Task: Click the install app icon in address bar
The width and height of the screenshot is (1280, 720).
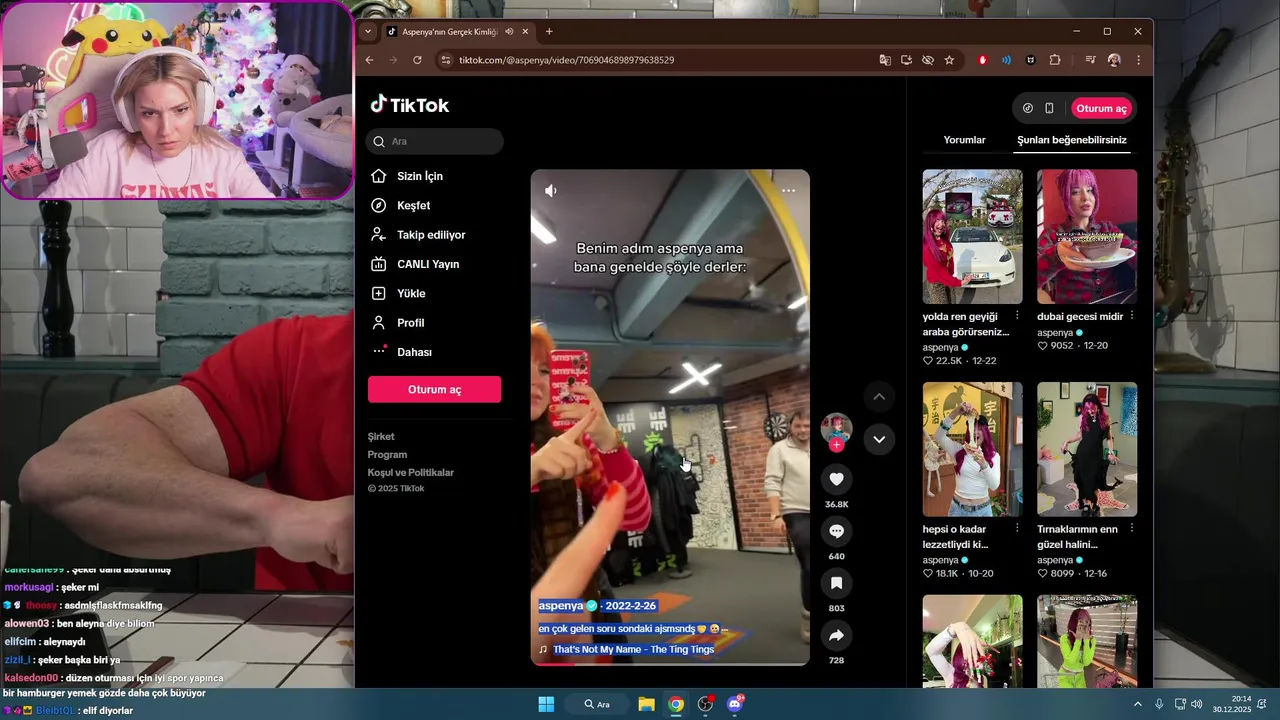Action: (906, 60)
